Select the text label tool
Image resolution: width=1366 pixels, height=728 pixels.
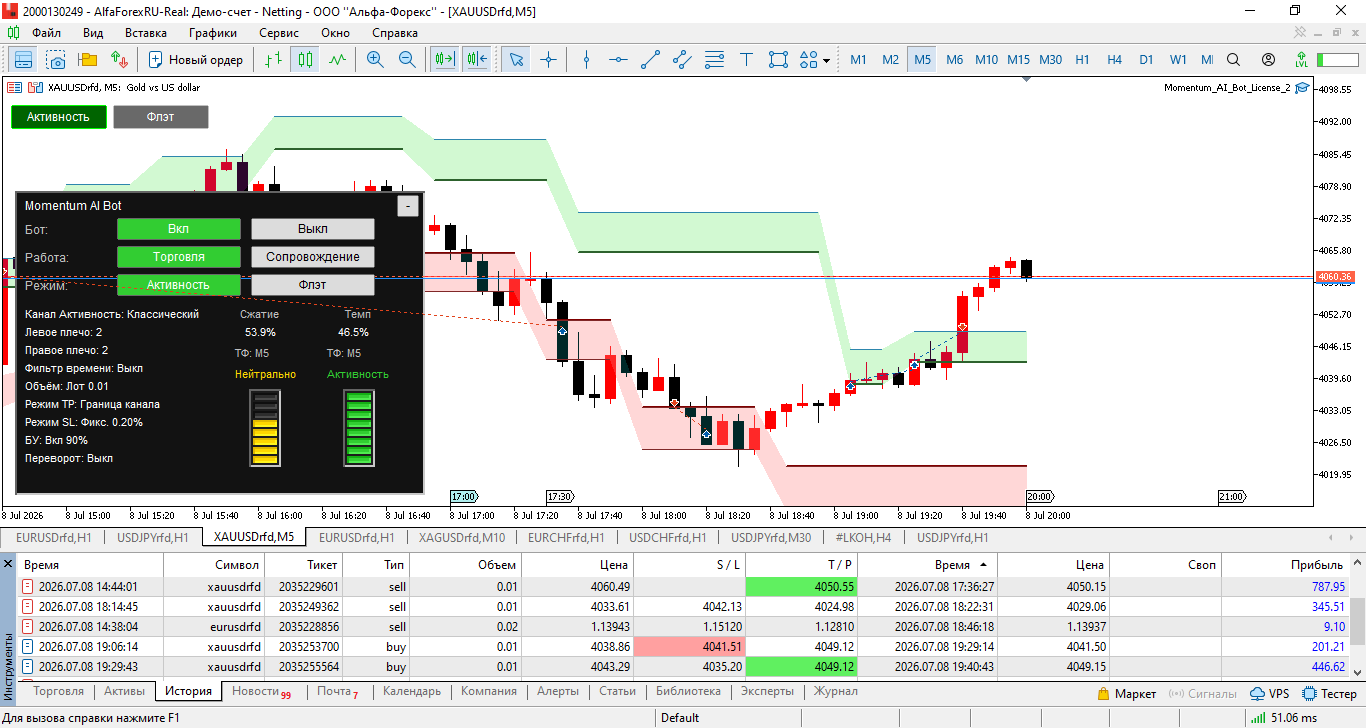[x=746, y=60]
